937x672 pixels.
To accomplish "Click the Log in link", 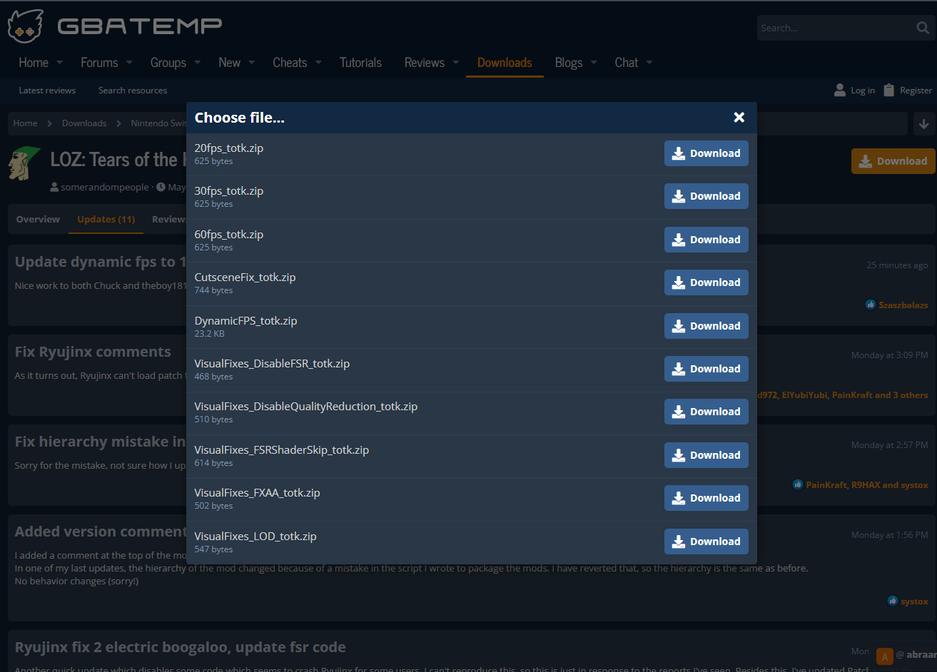I will (862, 91).
